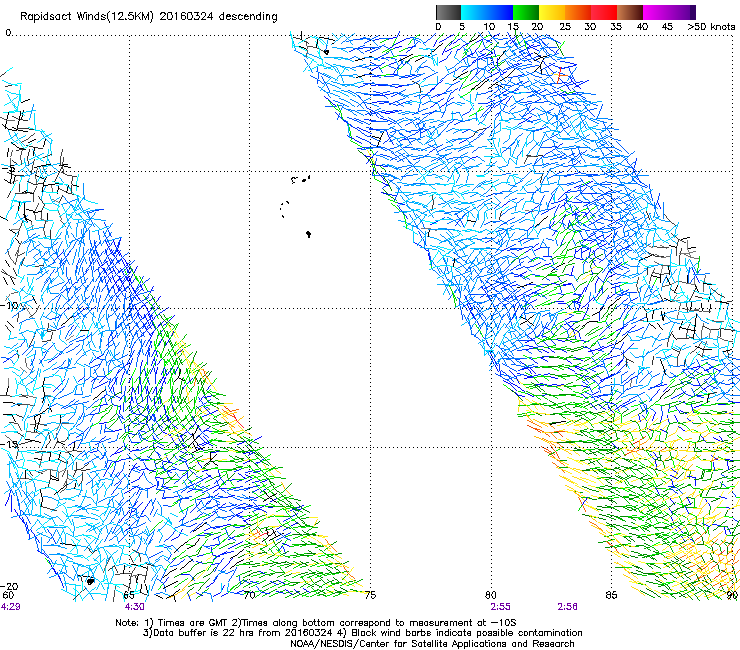Click the '30' label under the color legend
This screenshot has height=650, width=740.
coord(590,27)
